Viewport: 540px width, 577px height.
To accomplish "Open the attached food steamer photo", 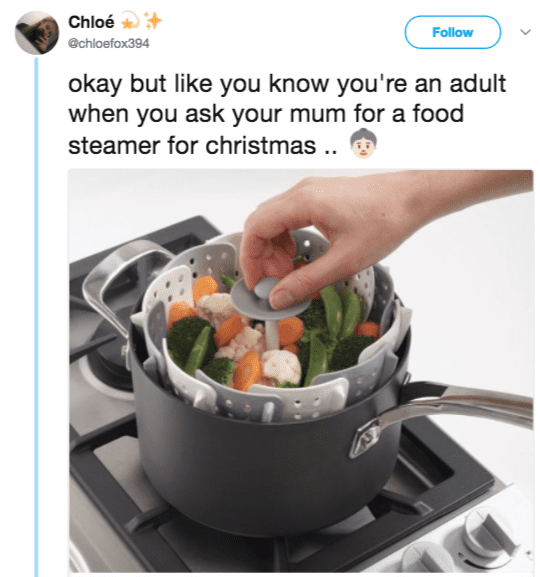I will pyautogui.click(x=301, y=370).
